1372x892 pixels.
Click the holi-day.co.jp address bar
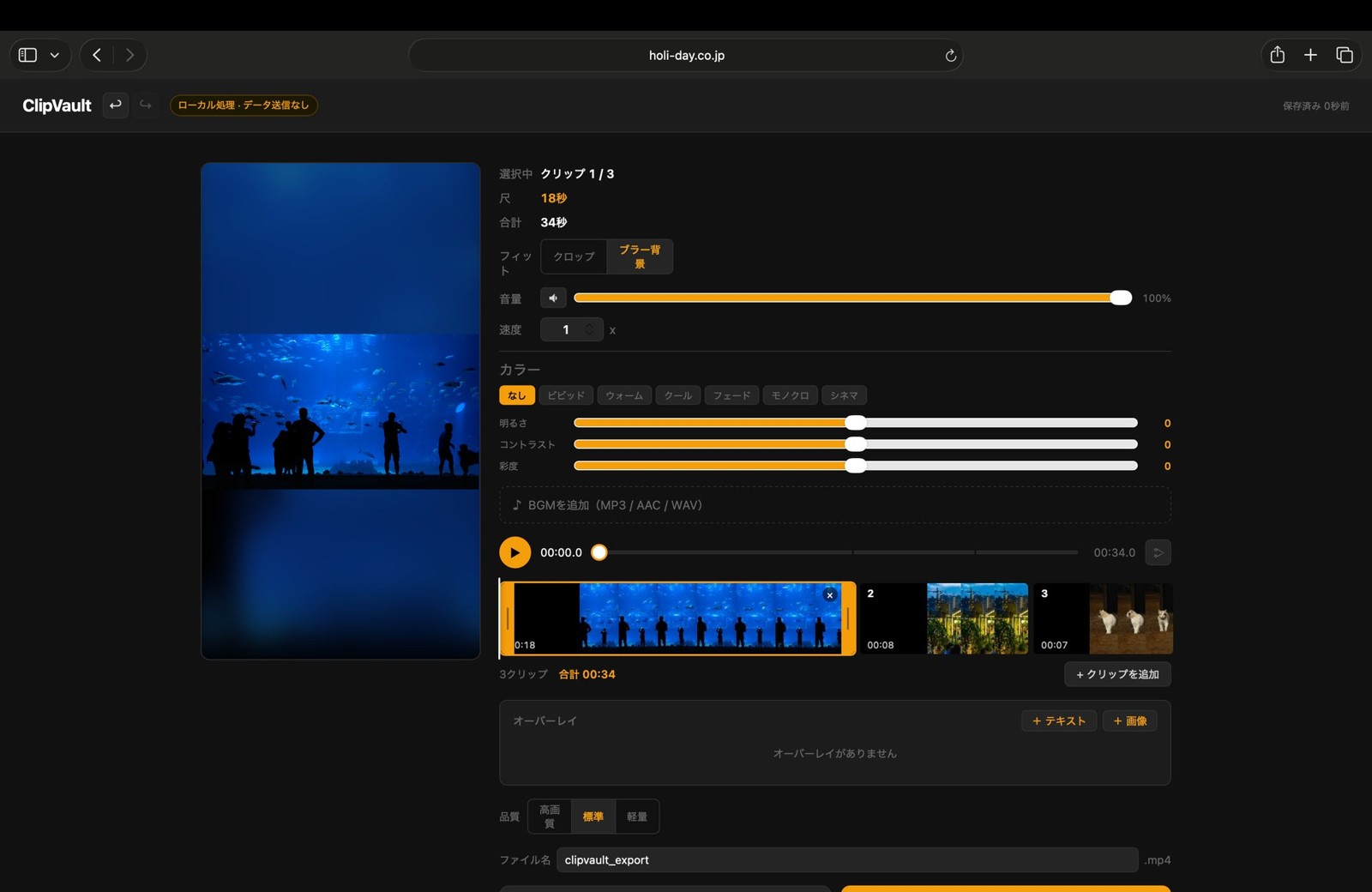click(686, 55)
